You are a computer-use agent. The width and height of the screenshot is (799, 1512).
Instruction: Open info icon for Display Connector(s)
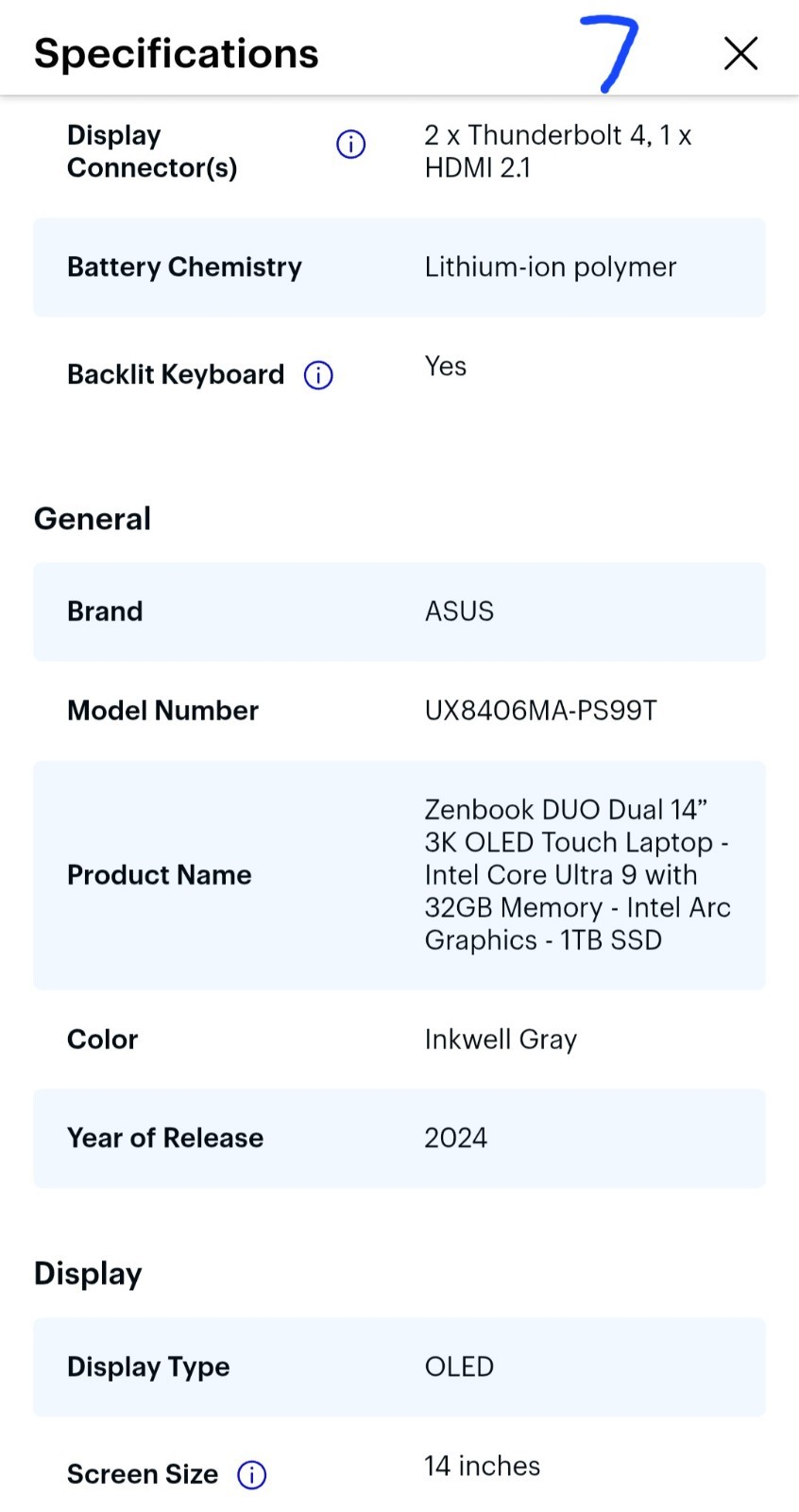coord(351,145)
